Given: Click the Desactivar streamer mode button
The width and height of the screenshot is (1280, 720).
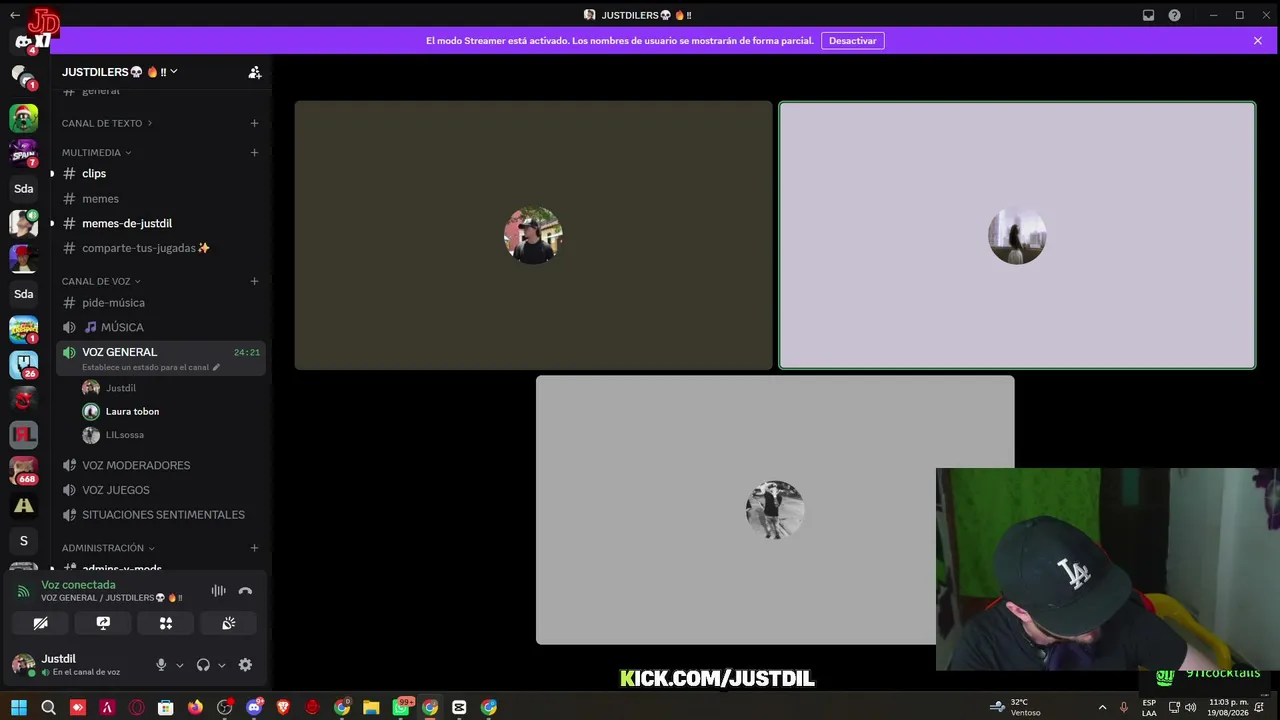Looking at the screenshot, I should [x=853, y=41].
